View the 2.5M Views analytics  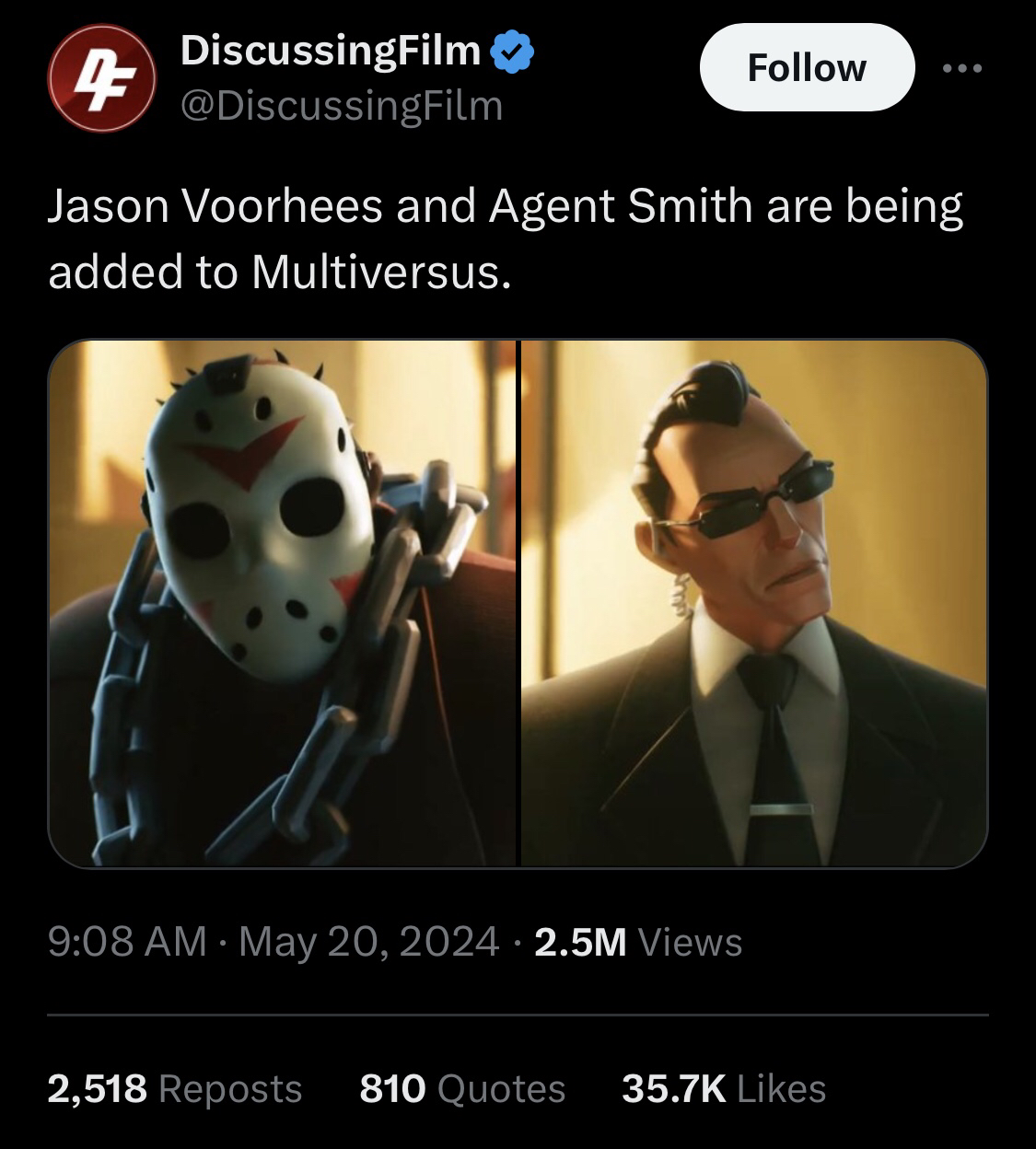pos(637,942)
